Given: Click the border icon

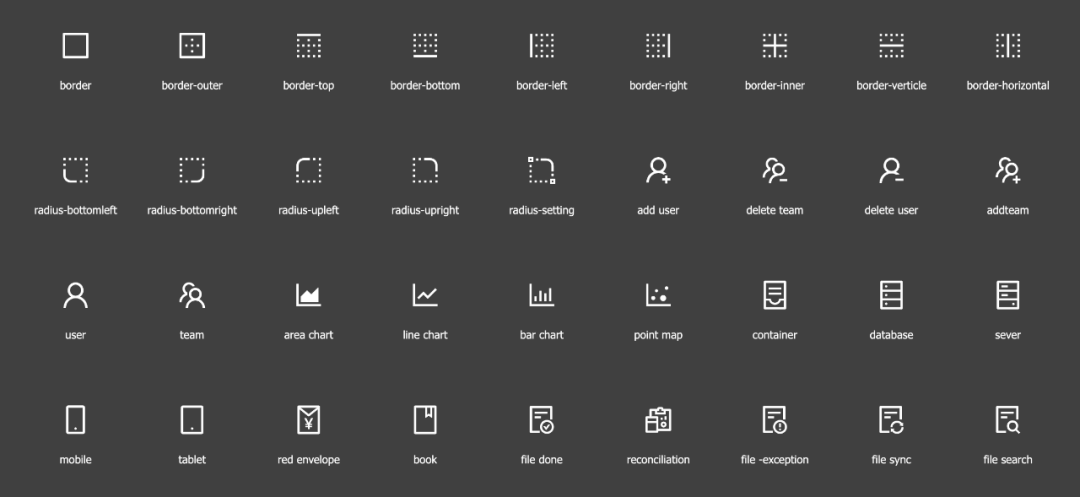Looking at the screenshot, I should [x=75, y=45].
